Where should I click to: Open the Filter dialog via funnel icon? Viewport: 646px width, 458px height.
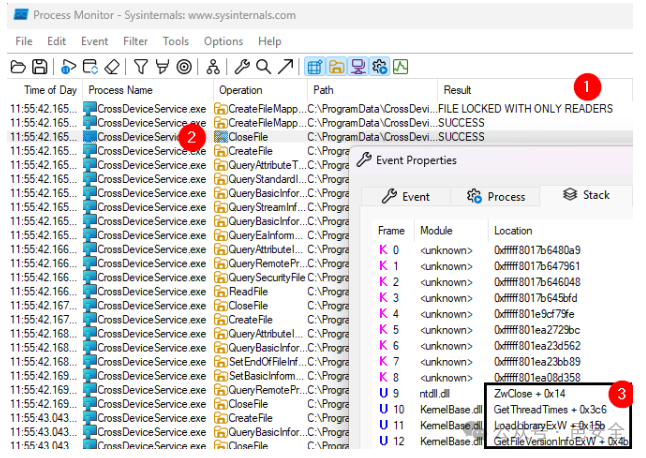click(141, 67)
